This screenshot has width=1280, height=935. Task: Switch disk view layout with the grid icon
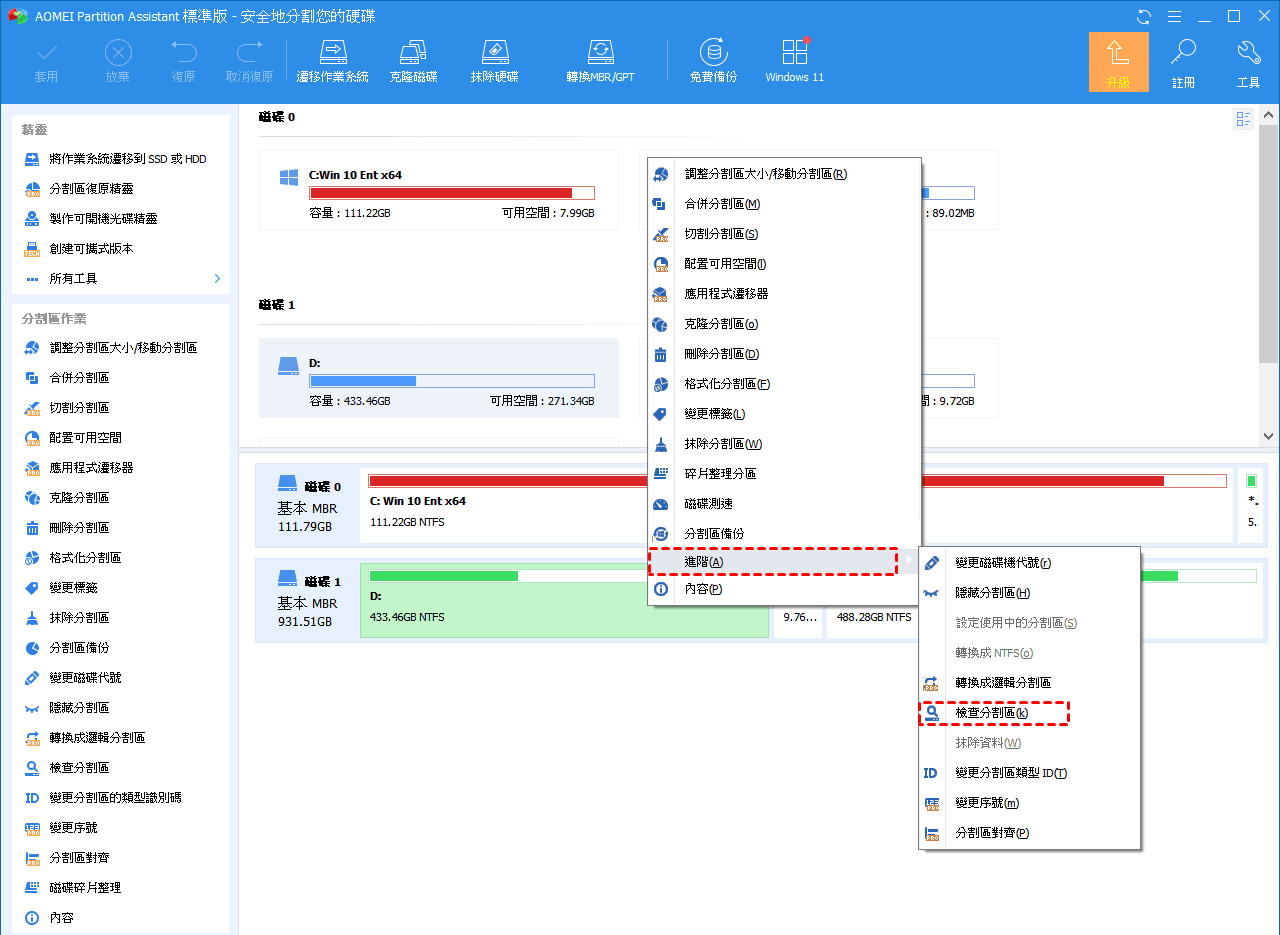[1244, 120]
